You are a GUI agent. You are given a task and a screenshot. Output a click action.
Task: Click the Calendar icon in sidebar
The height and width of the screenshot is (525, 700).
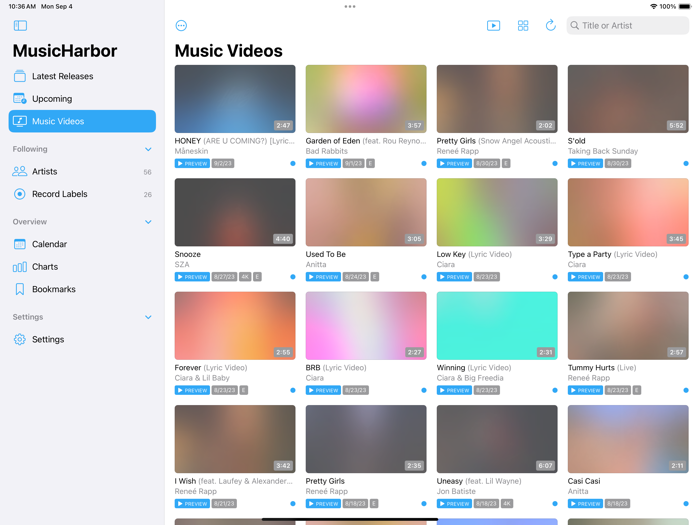point(20,244)
